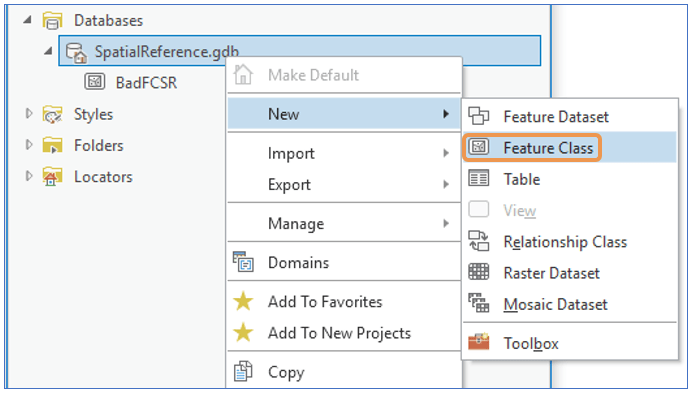This screenshot has width=692, height=394.
Task: Click the Databases folder icon
Action: click(x=53, y=20)
